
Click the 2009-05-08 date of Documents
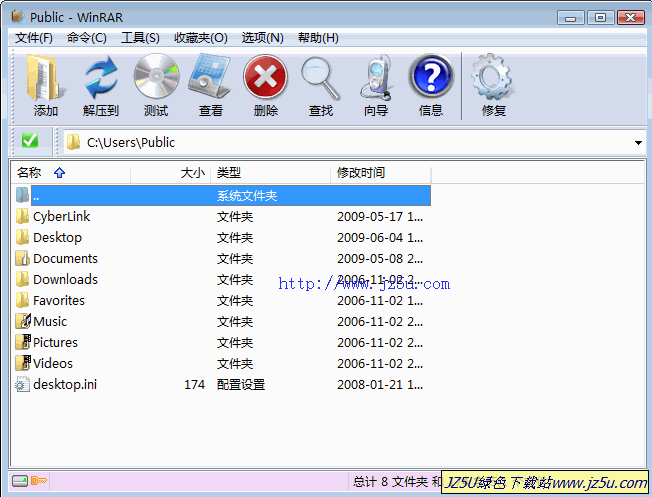[380, 258]
